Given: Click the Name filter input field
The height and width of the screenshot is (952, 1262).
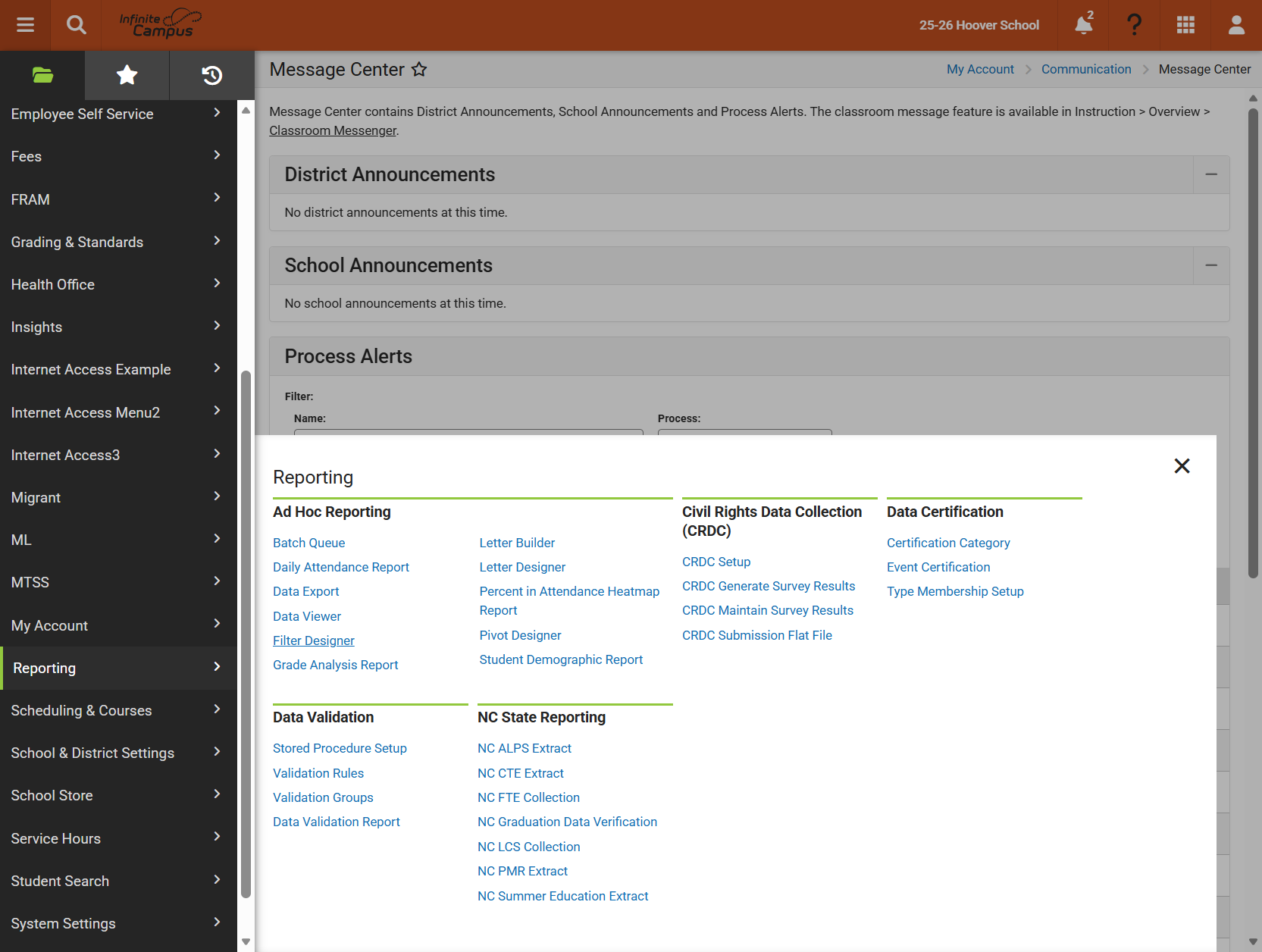Looking at the screenshot, I should pyautogui.click(x=468, y=433).
